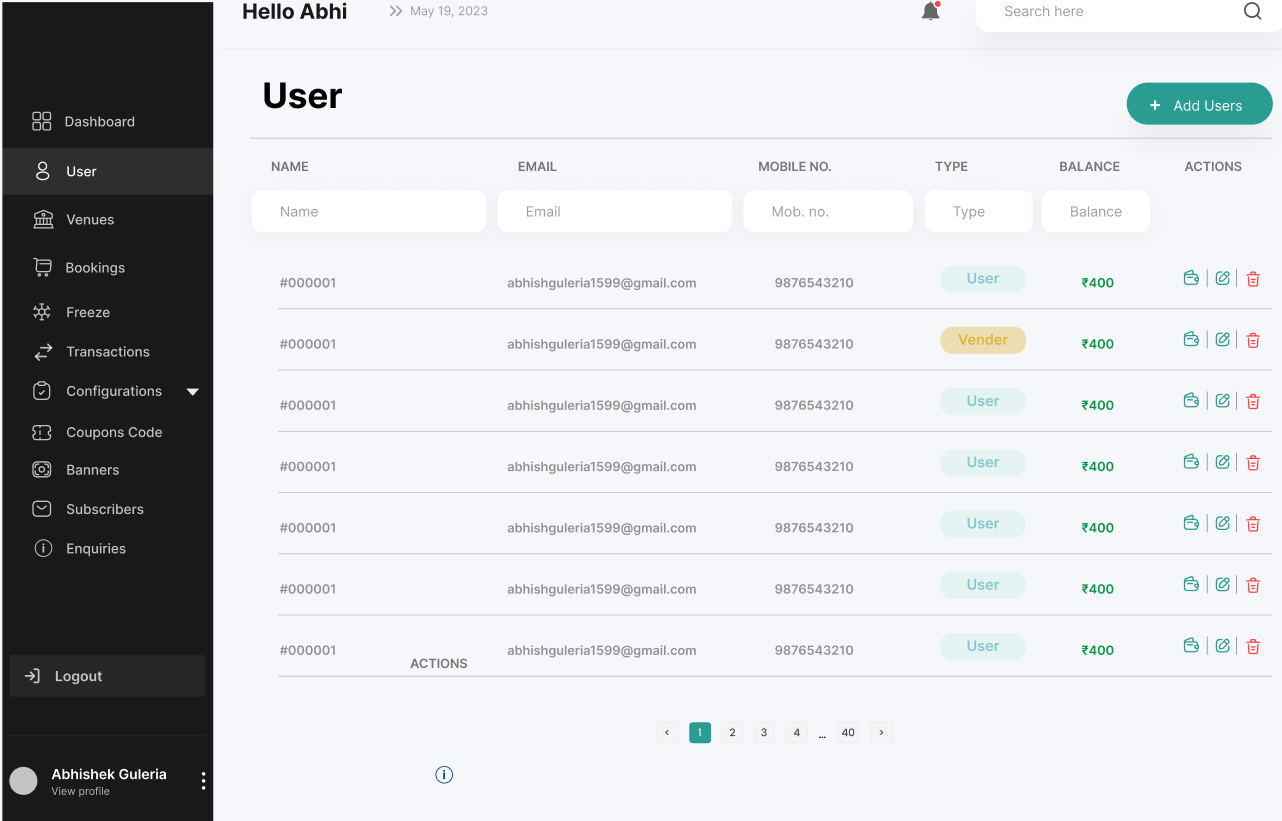Viewport: 1282px width, 821px height.
Task: Open the Bookings page
Action: coord(94,267)
